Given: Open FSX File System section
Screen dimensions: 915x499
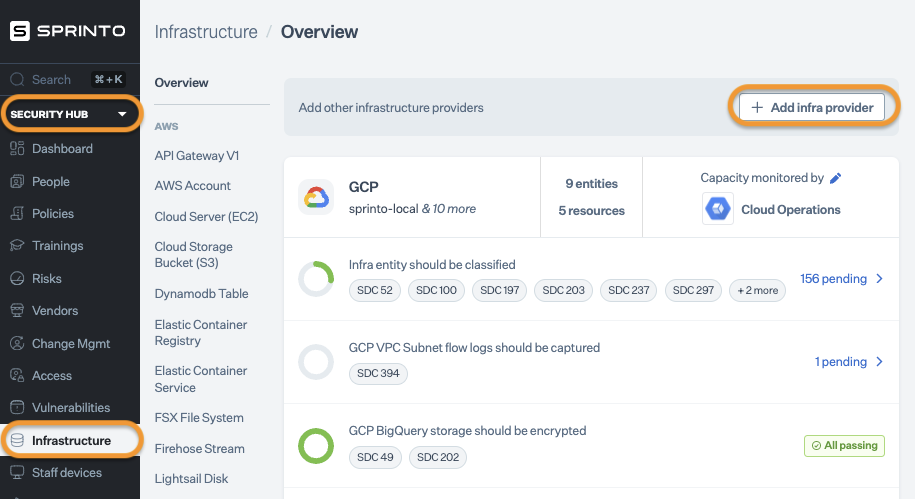Looking at the screenshot, I should [x=199, y=418].
